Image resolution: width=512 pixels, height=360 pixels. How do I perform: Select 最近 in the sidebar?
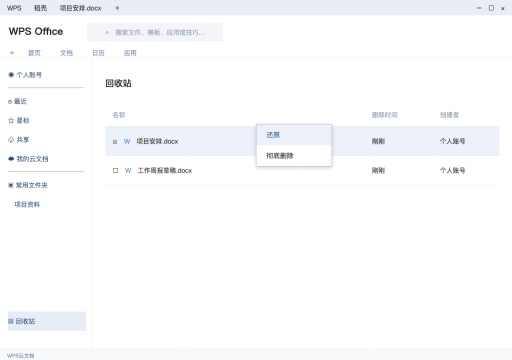point(20,101)
